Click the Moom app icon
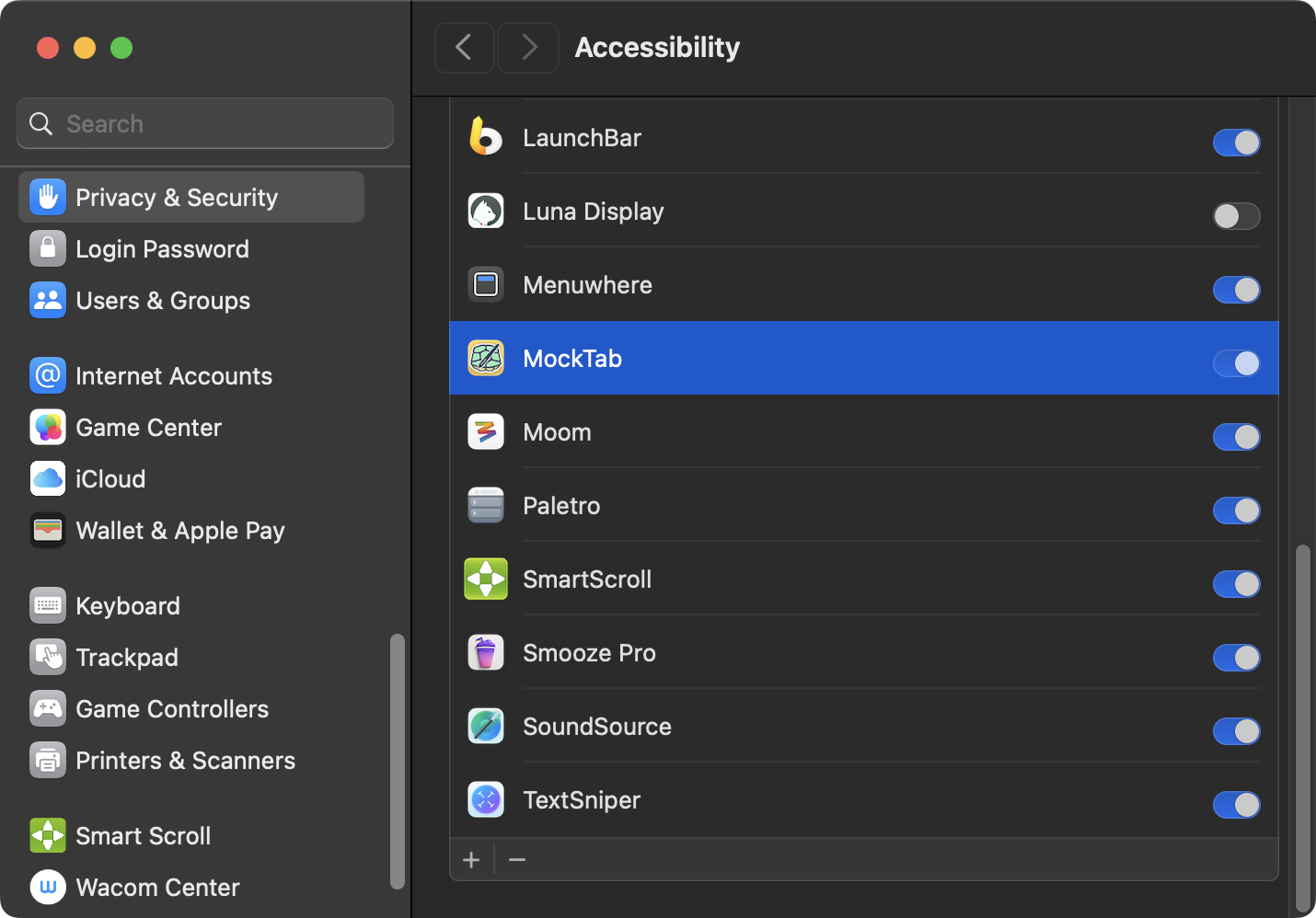This screenshot has height=918, width=1316. click(x=486, y=431)
